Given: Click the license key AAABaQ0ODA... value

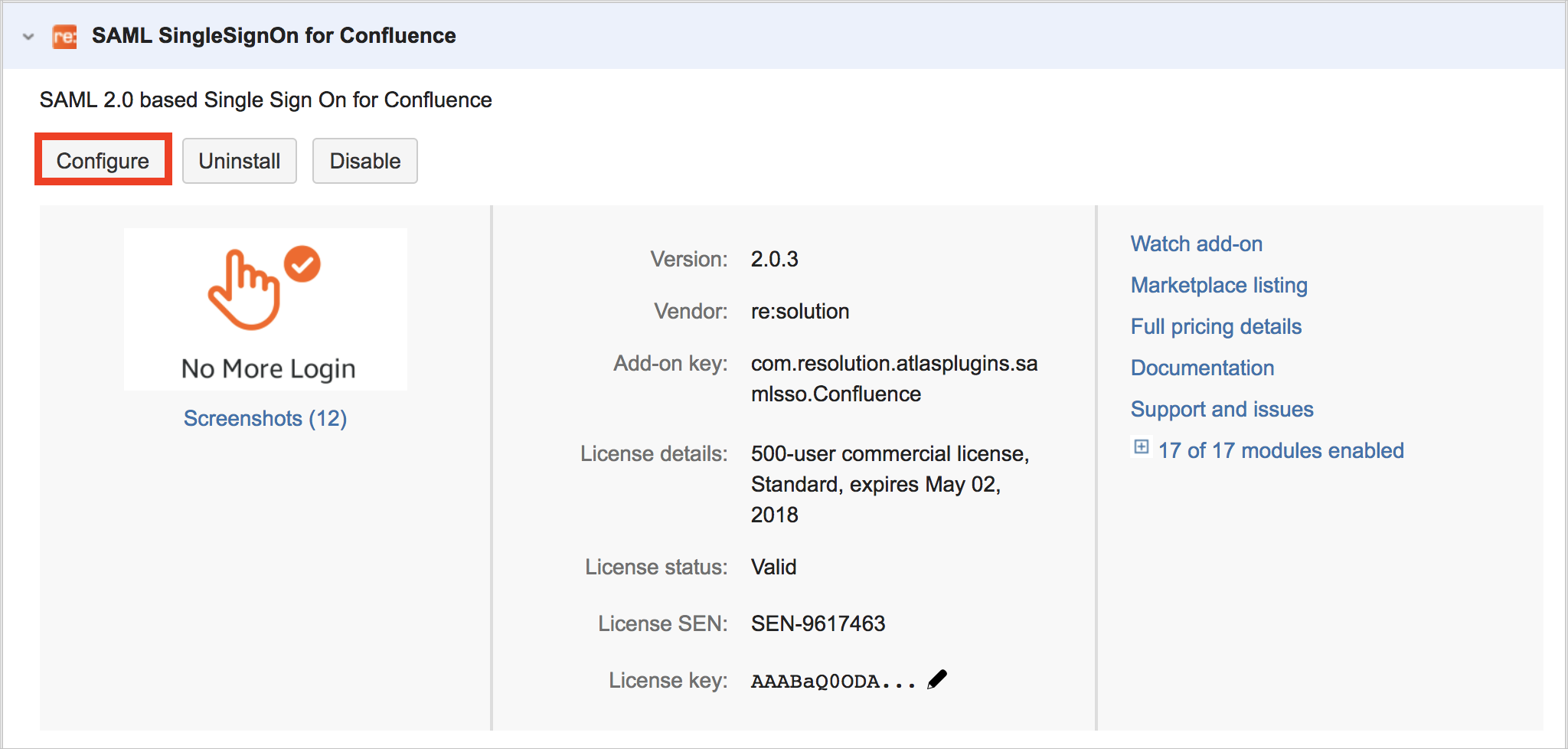Looking at the screenshot, I should [833, 681].
